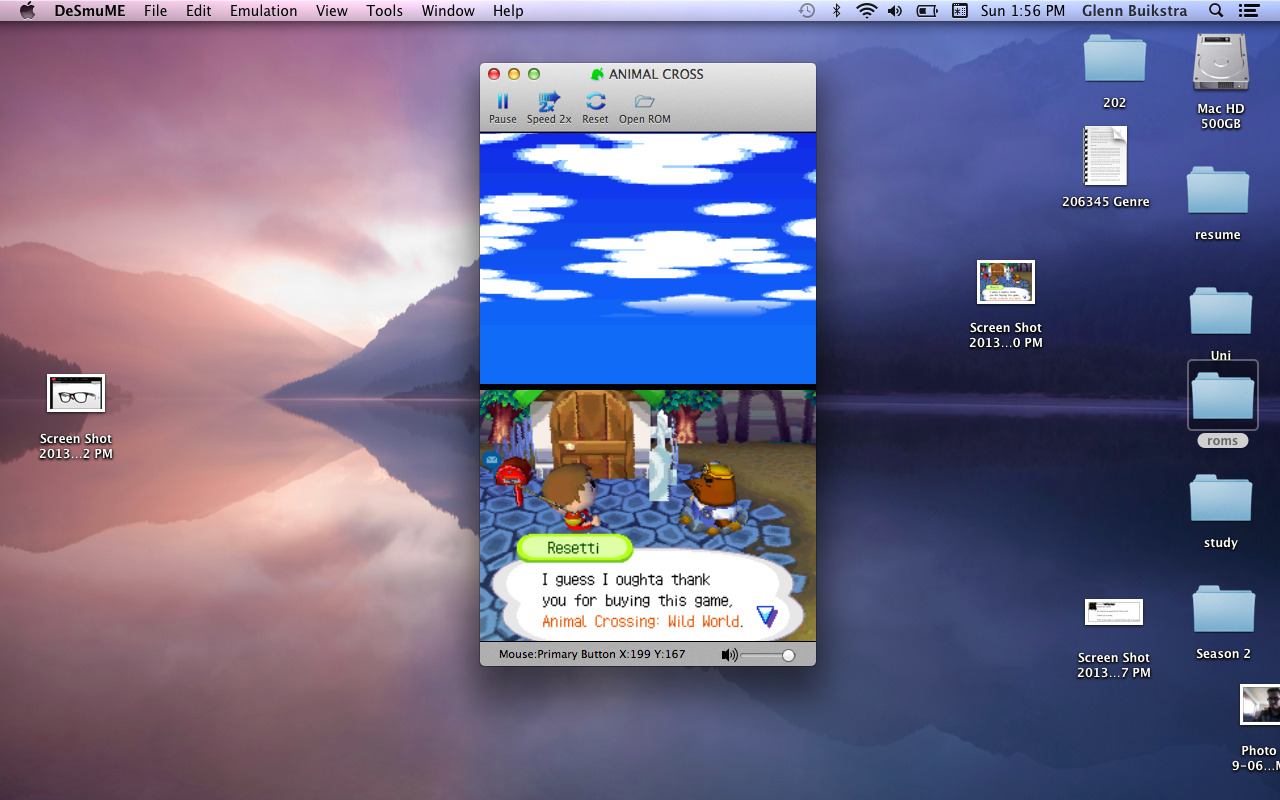Select the study folder
Image resolution: width=1280 pixels, height=800 pixels.
pos(1220,499)
